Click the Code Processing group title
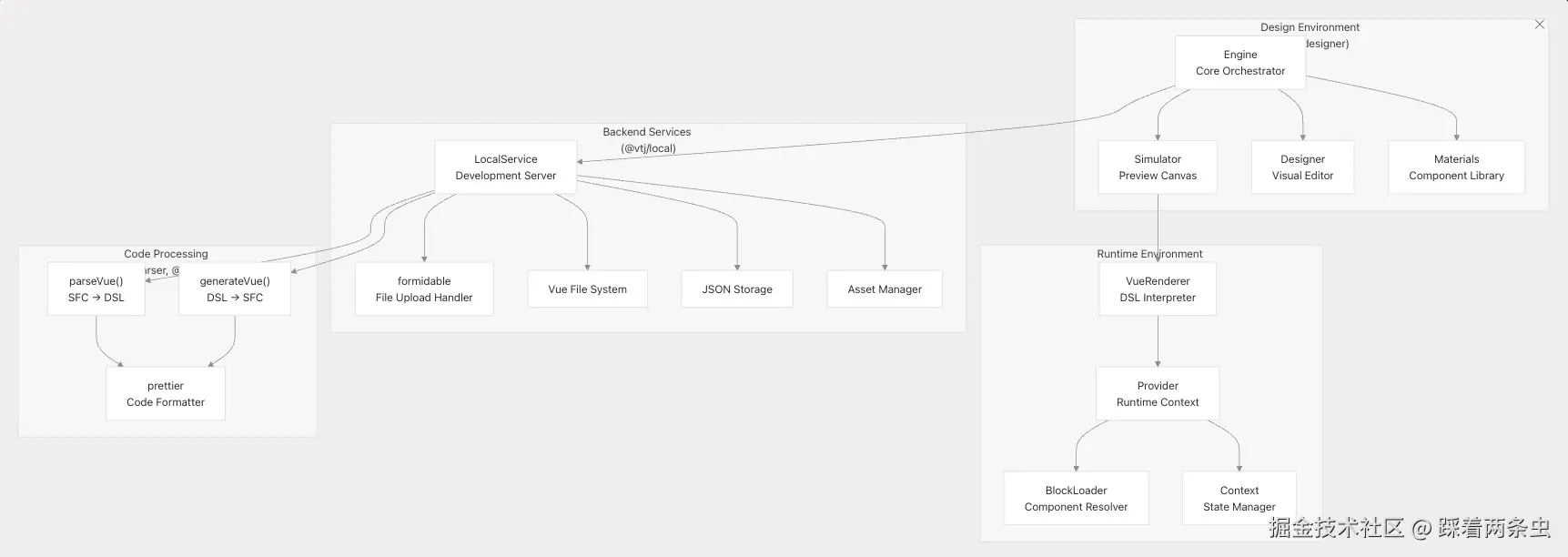 166,254
